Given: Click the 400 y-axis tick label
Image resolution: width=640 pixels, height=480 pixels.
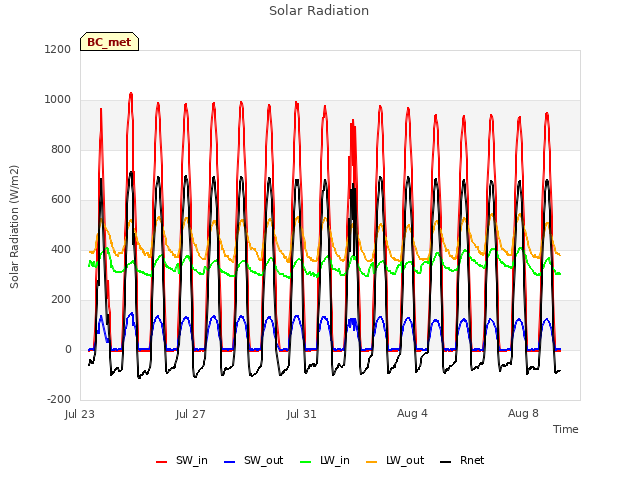Looking at the screenshot, I should coord(61,249).
